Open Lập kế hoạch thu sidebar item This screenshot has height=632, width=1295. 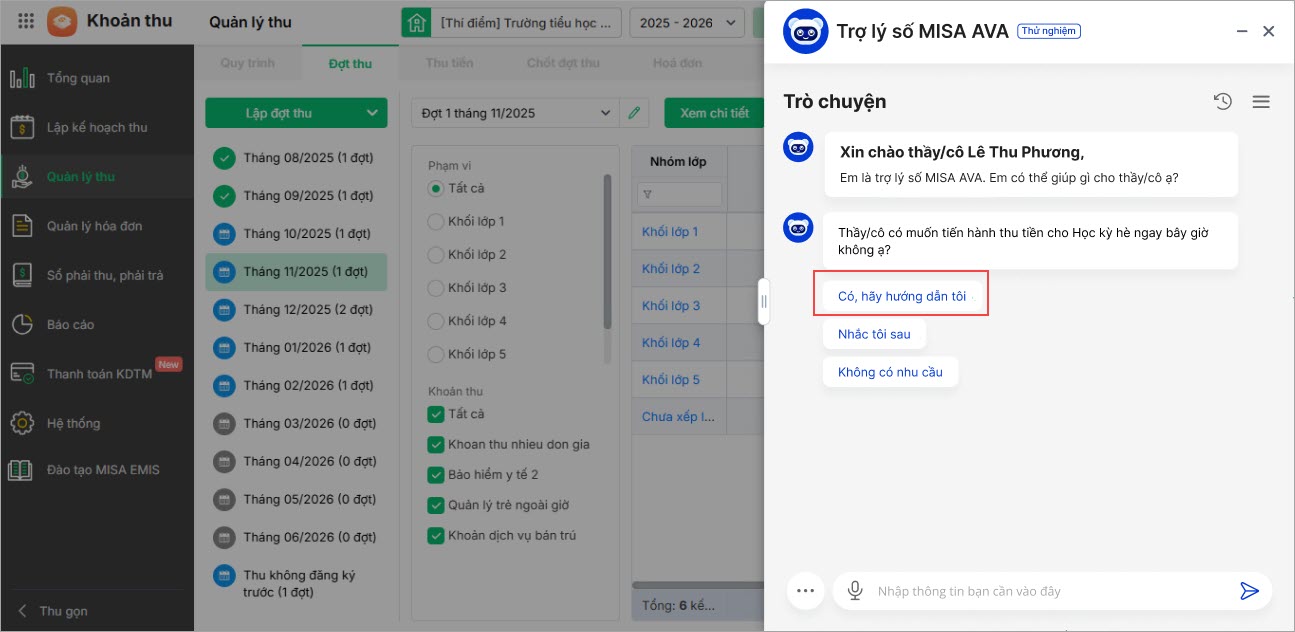(x=97, y=127)
